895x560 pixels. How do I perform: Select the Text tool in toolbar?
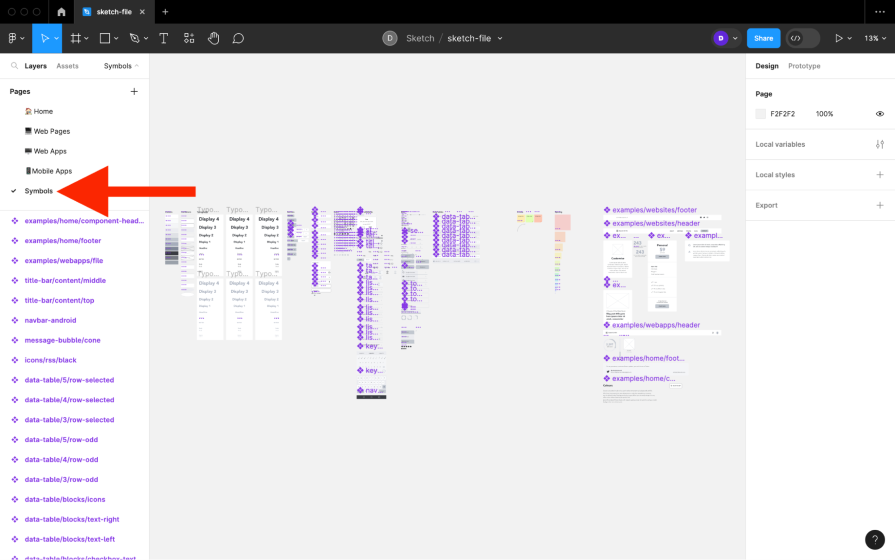coord(163,38)
